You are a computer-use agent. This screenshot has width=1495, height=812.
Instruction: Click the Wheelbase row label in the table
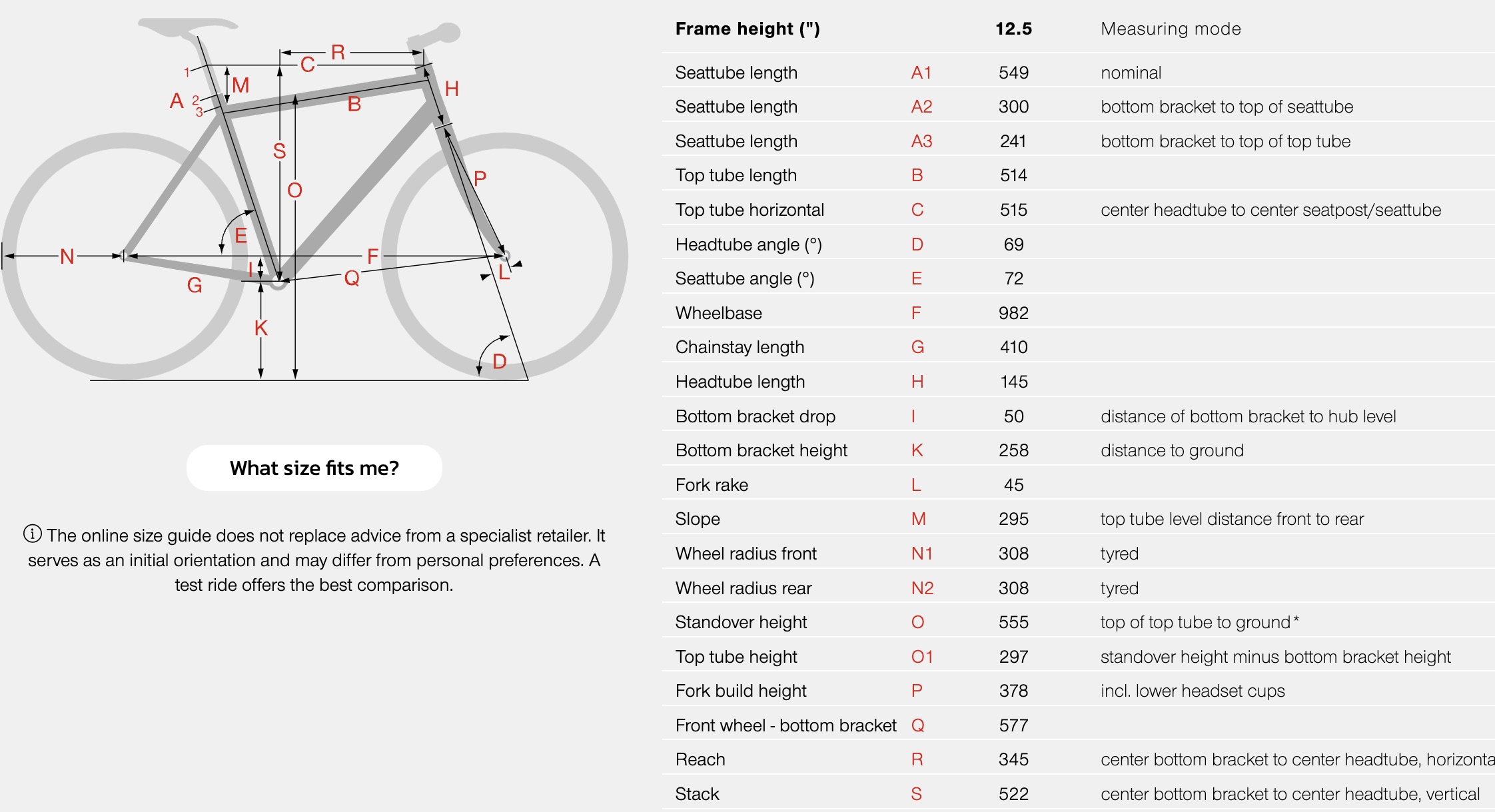click(718, 313)
